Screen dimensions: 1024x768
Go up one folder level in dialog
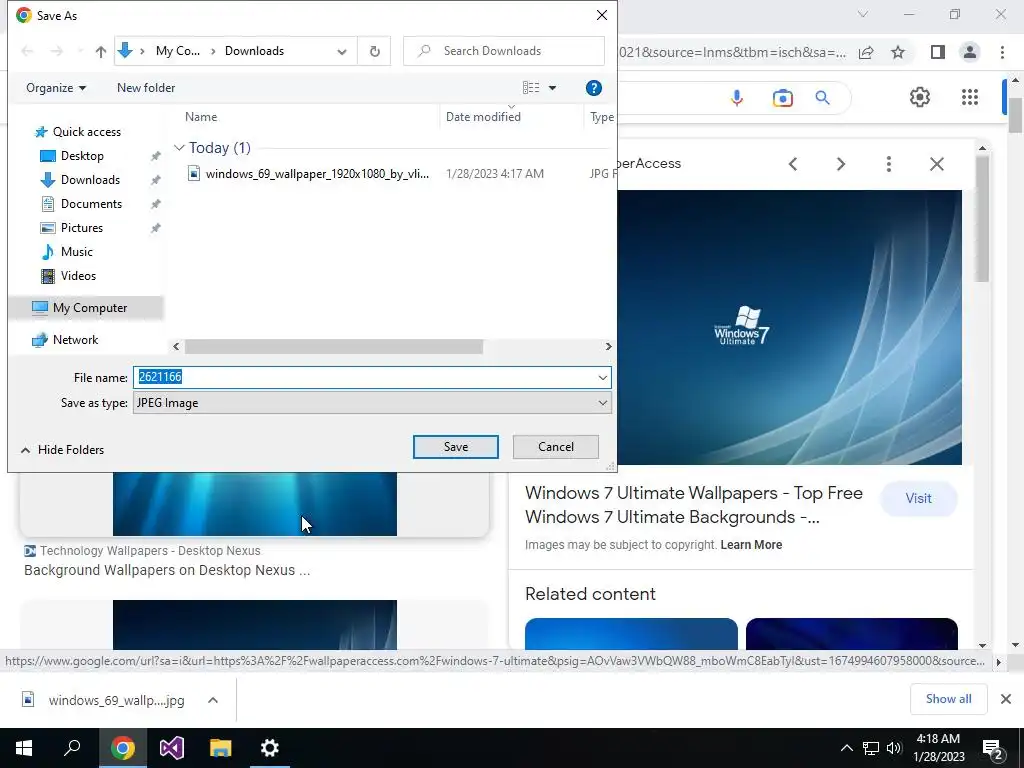click(101, 52)
